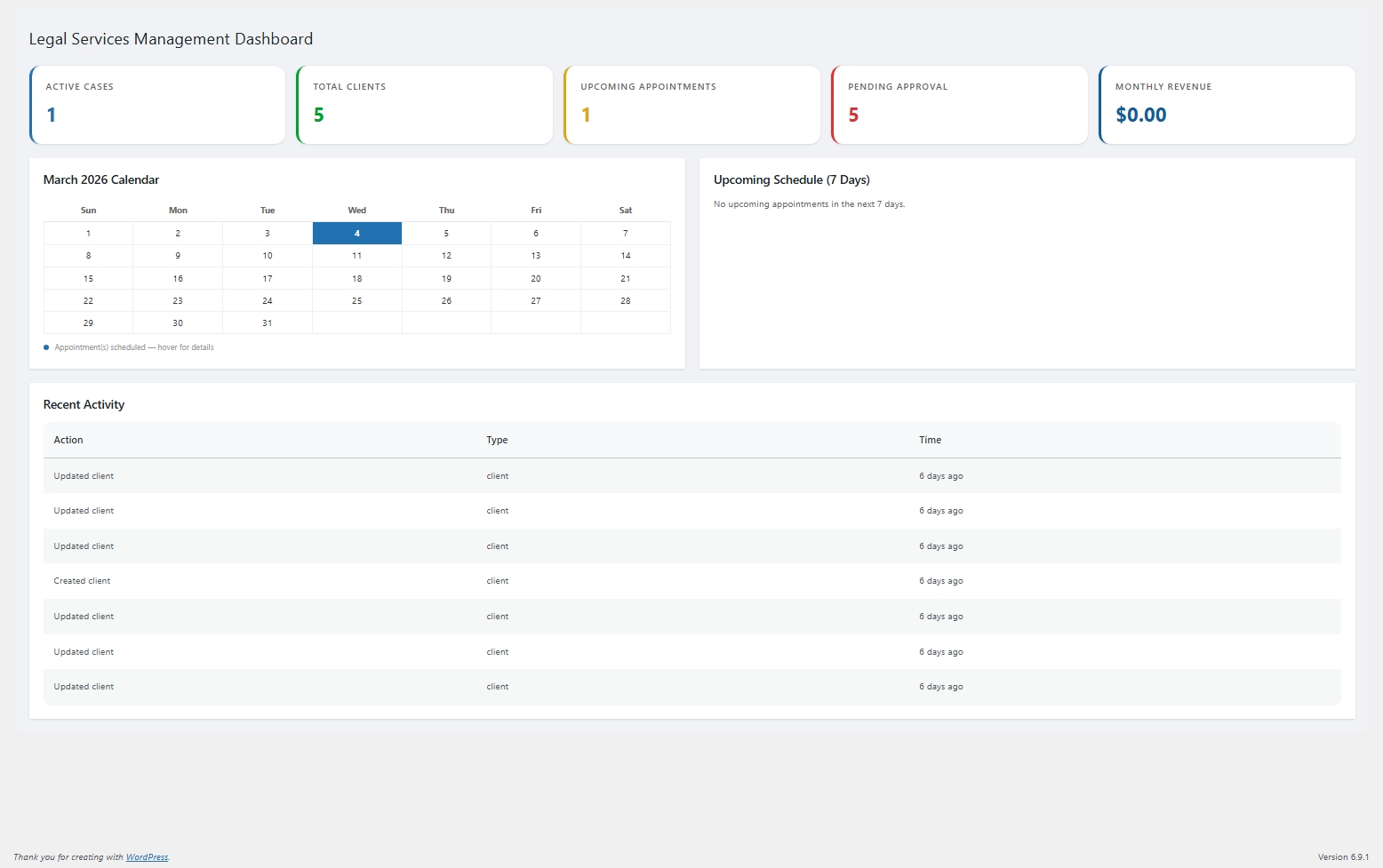Screen dimensions: 1383x868
Task: Select highlighted March 4 on calendar
Action: 356,234
